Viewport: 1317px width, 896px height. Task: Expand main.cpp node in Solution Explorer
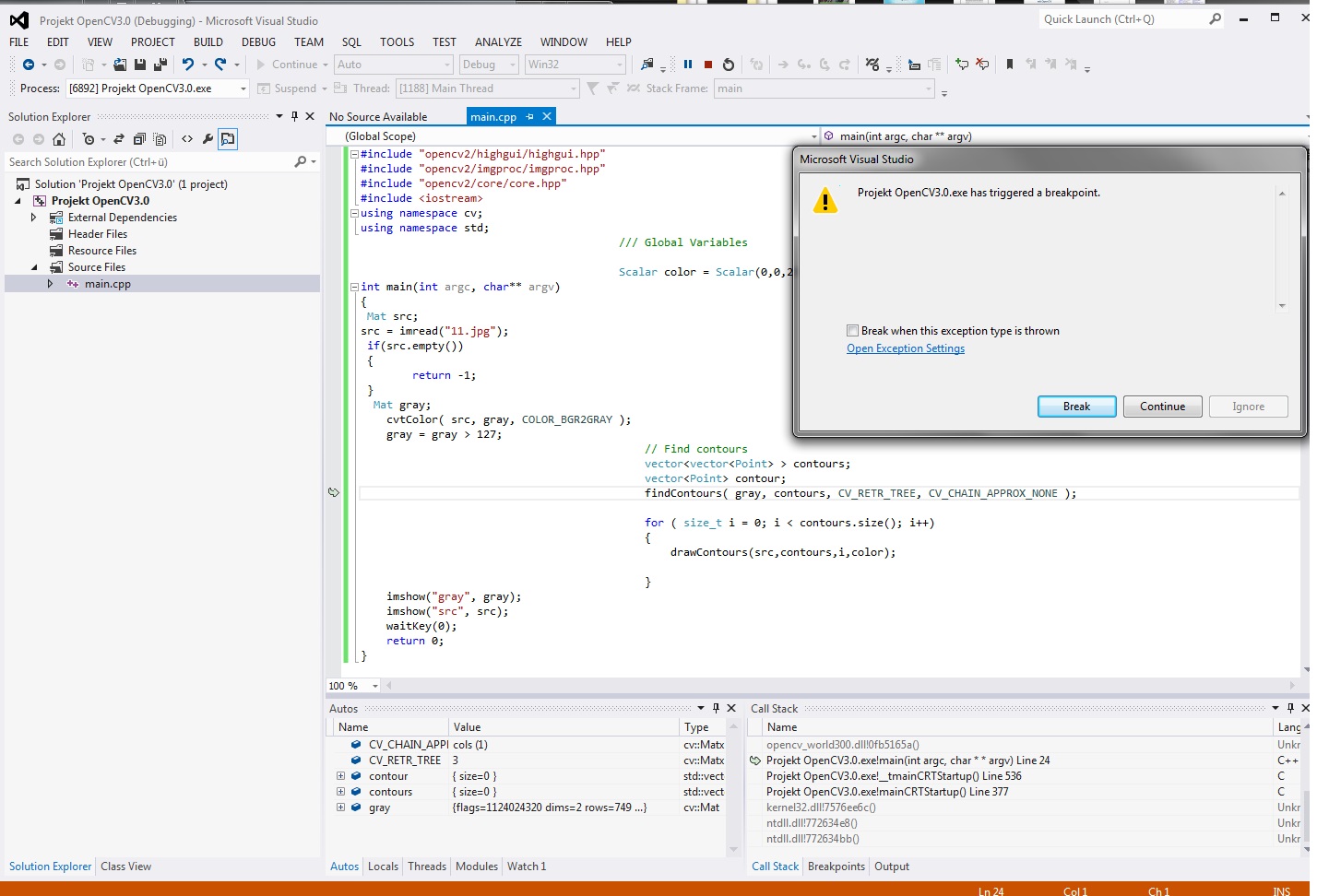(x=50, y=284)
